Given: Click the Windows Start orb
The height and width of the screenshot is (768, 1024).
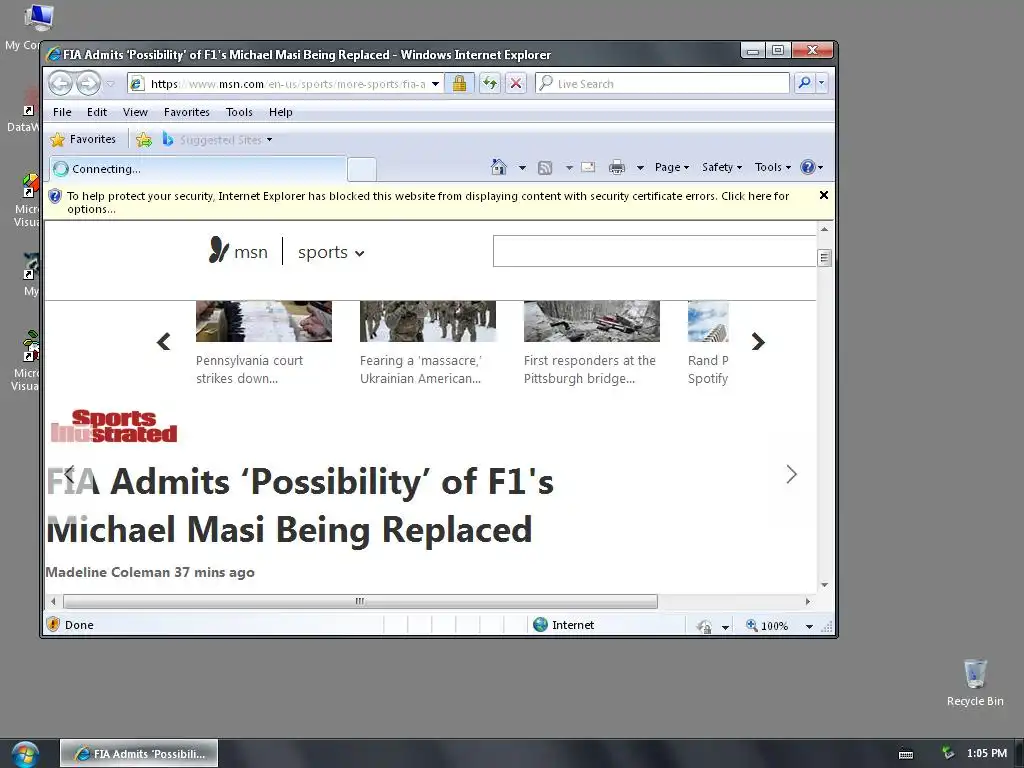Looking at the screenshot, I should click(25, 754).
